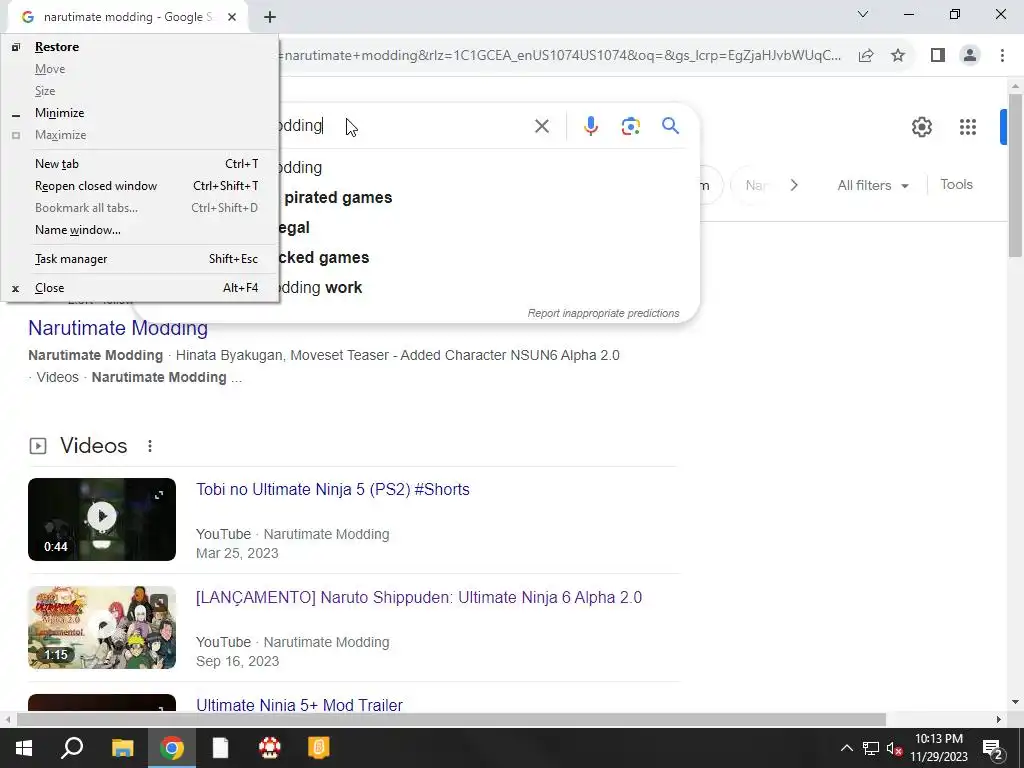Image resolution: width=1024 pixels, height=768 pixels.
Task: Open Windows taskbar search
Action: 72,748
